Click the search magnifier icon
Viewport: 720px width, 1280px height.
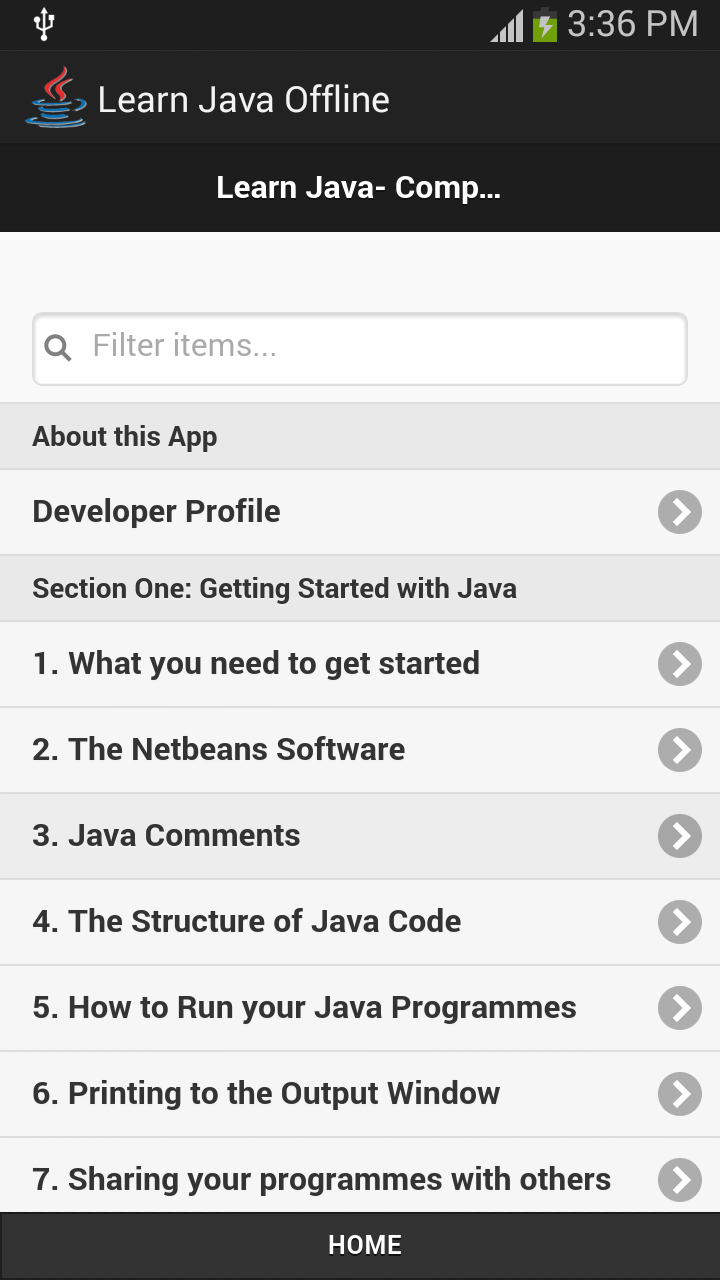(x=59, y=348)
